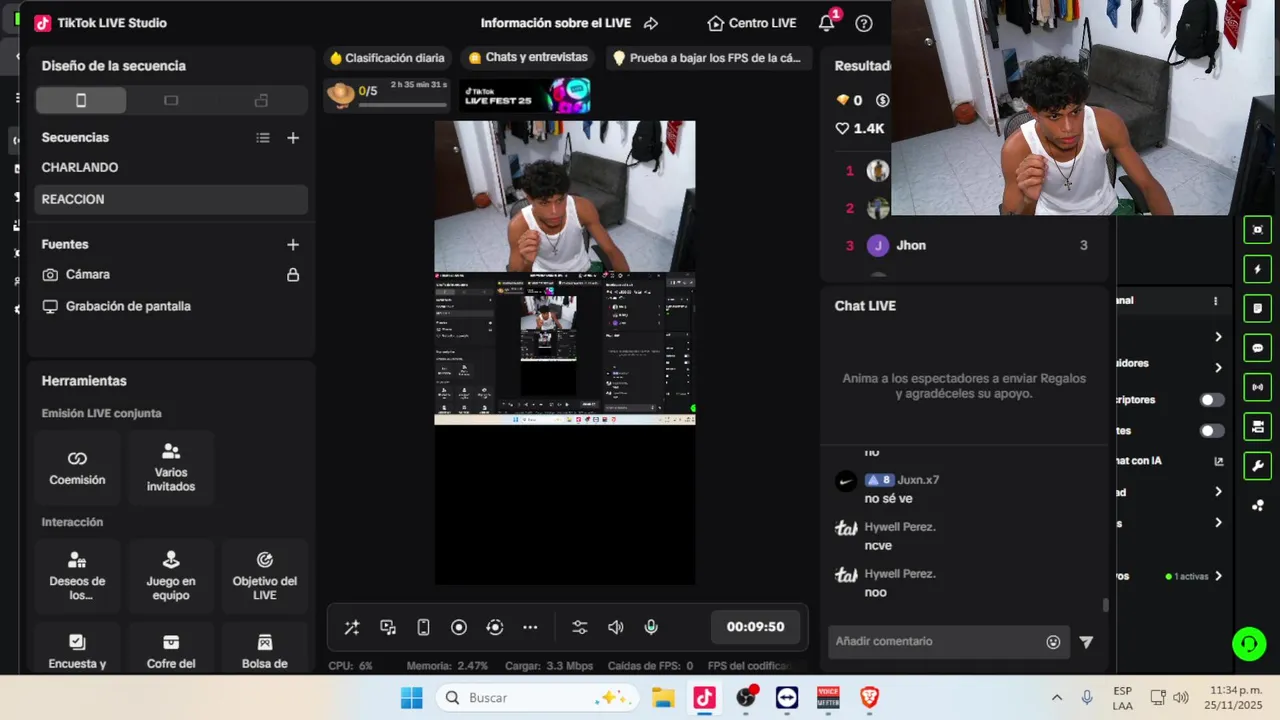Image resolution: width=1280 pixels, height=720 pixels.
Task: Select the portrait phone layout
Action: 81,100
